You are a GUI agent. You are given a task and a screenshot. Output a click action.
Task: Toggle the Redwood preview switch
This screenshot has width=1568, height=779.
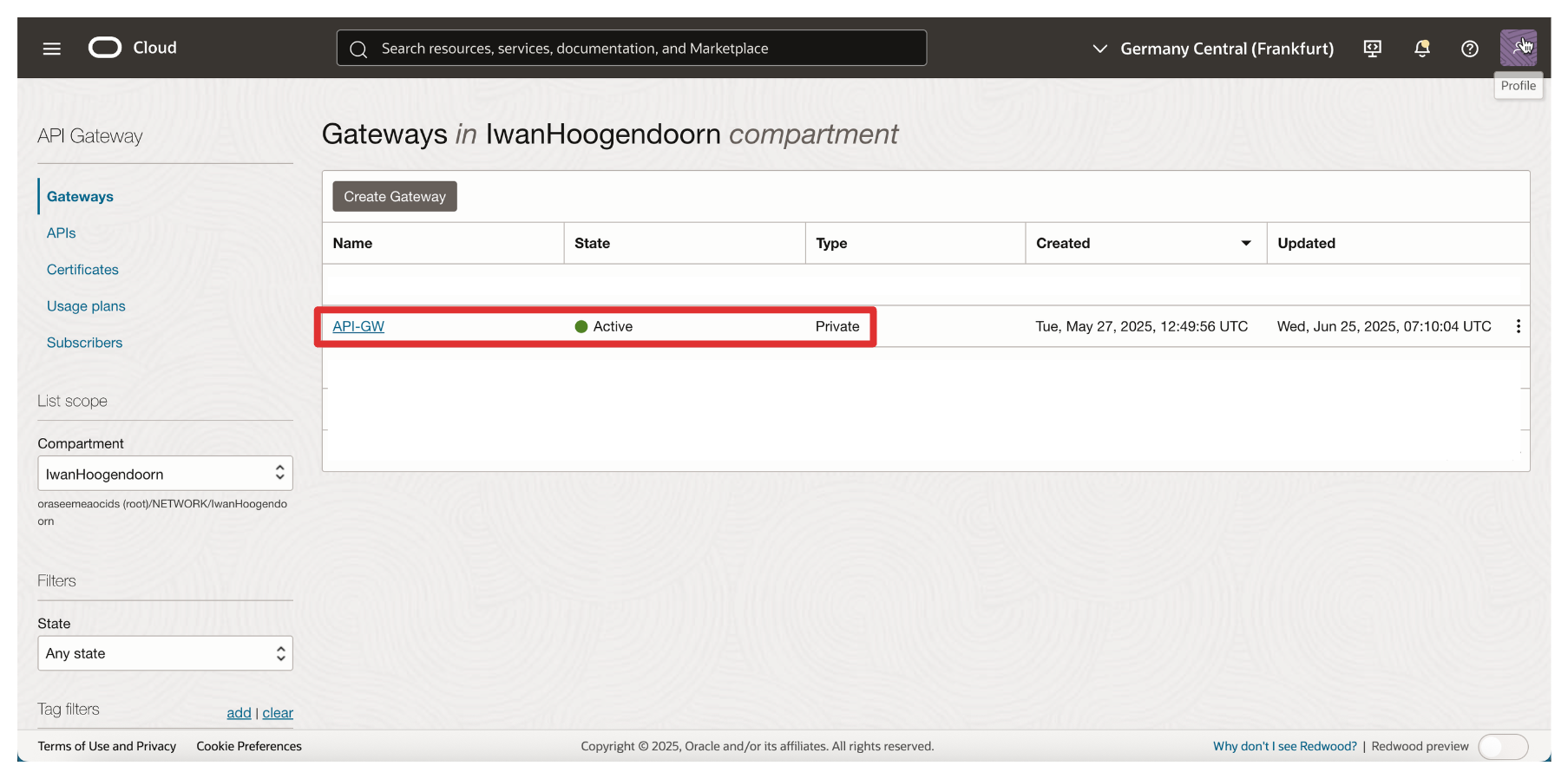[x=1502, y=746]
